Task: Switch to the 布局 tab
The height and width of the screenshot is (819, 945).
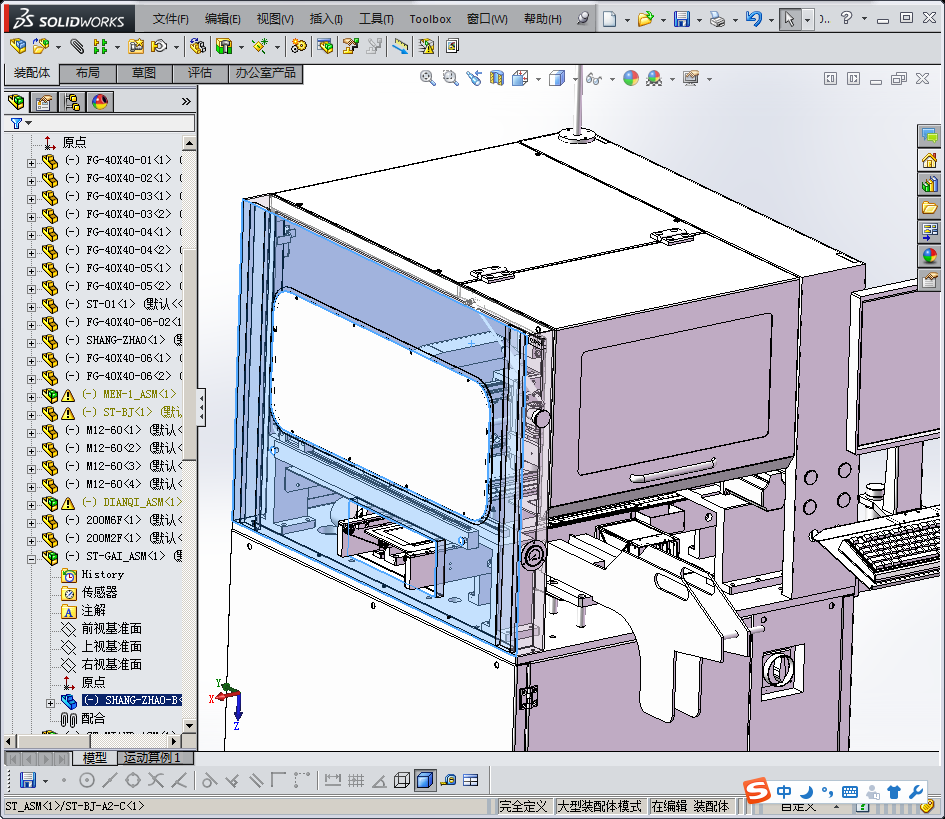Action: 88,73
